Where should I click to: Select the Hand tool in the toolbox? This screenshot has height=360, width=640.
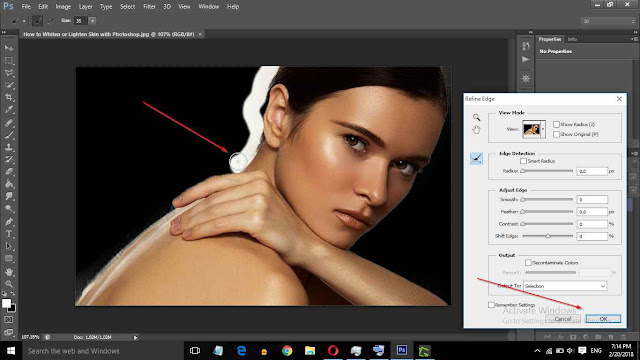[x=9, y=271]
